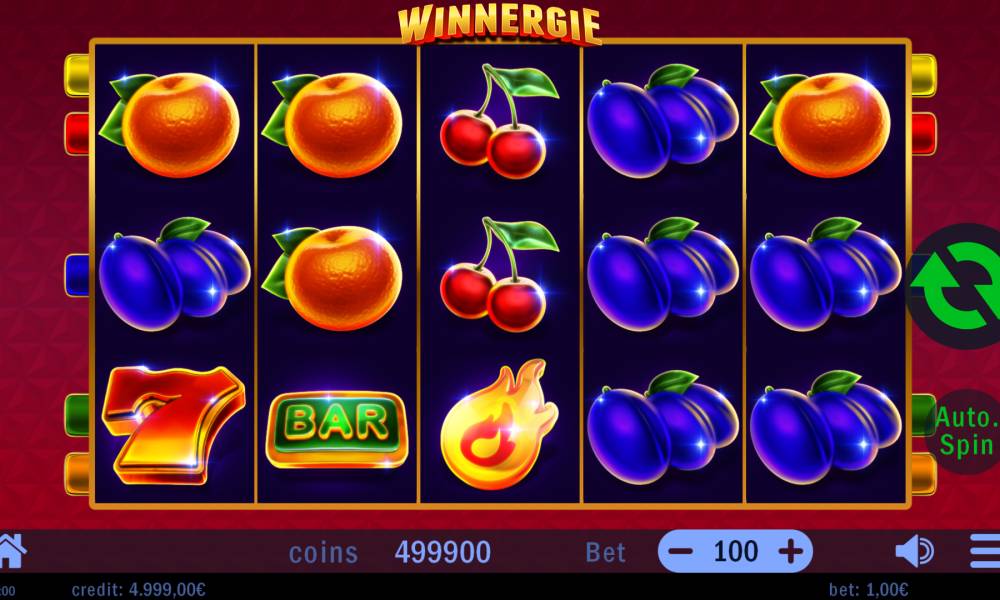The image size is (1000, 600).
Task: Click the orange in top-right reel
Action: 820,124
